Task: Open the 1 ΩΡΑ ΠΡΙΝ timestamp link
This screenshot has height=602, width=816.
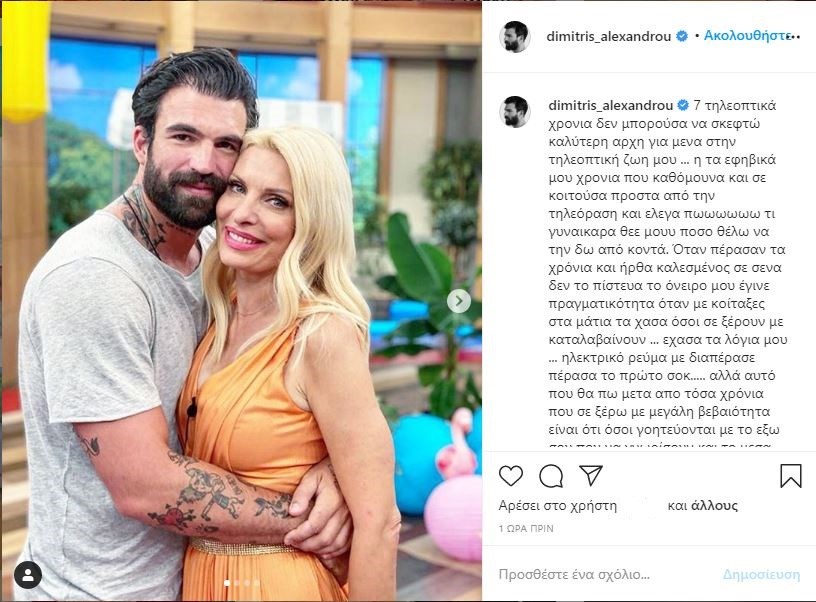Action: [526, 529]
